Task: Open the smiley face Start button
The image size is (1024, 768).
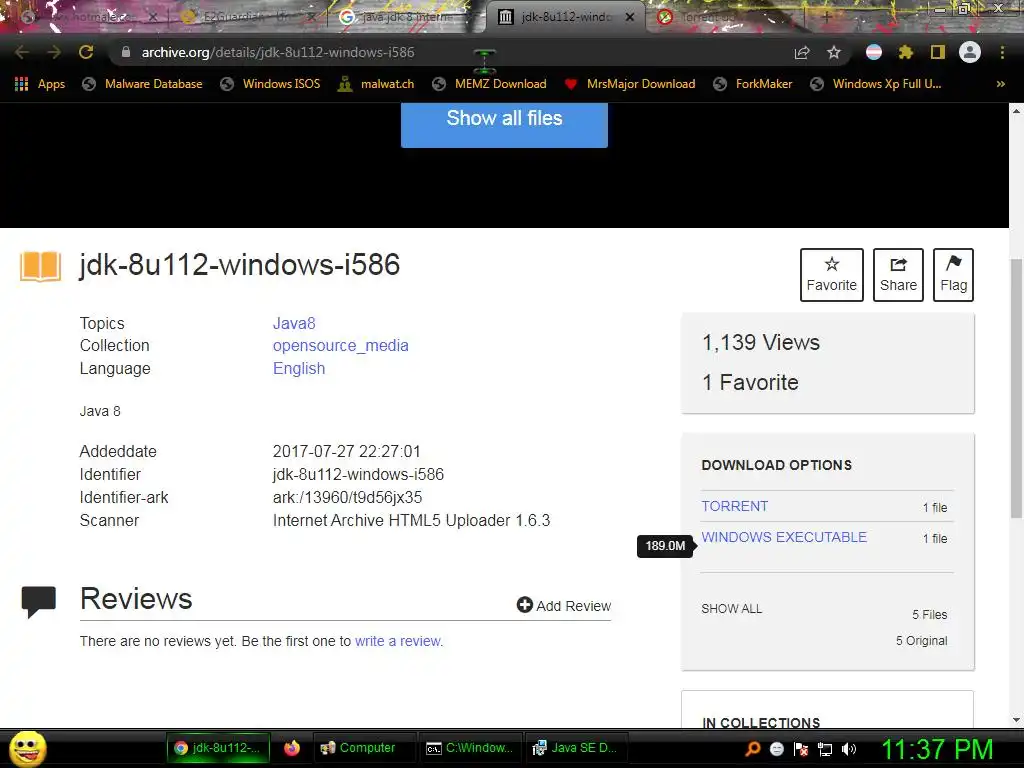Action: [x=27, y=748]
